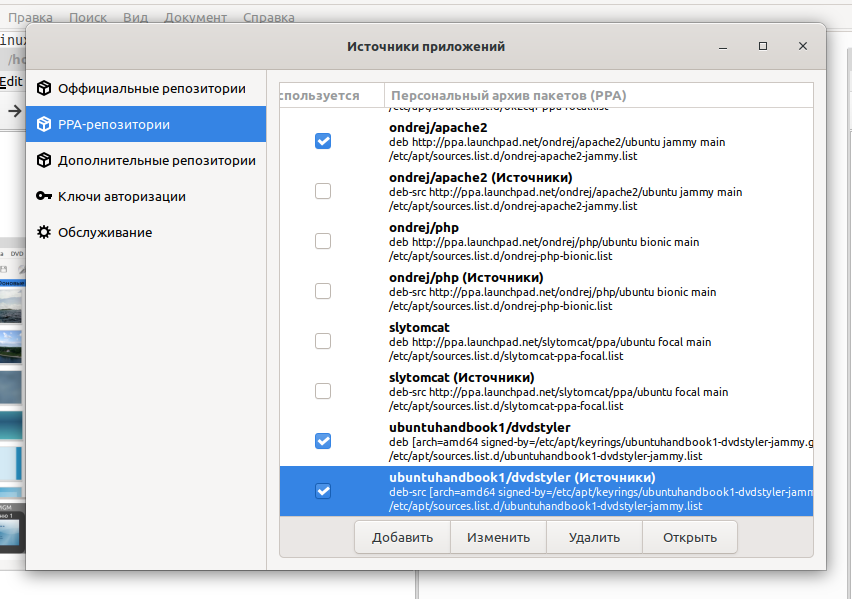Screen dimensions: 852x599
Task: Open Обслуживание section
Action: coord(146,232)
